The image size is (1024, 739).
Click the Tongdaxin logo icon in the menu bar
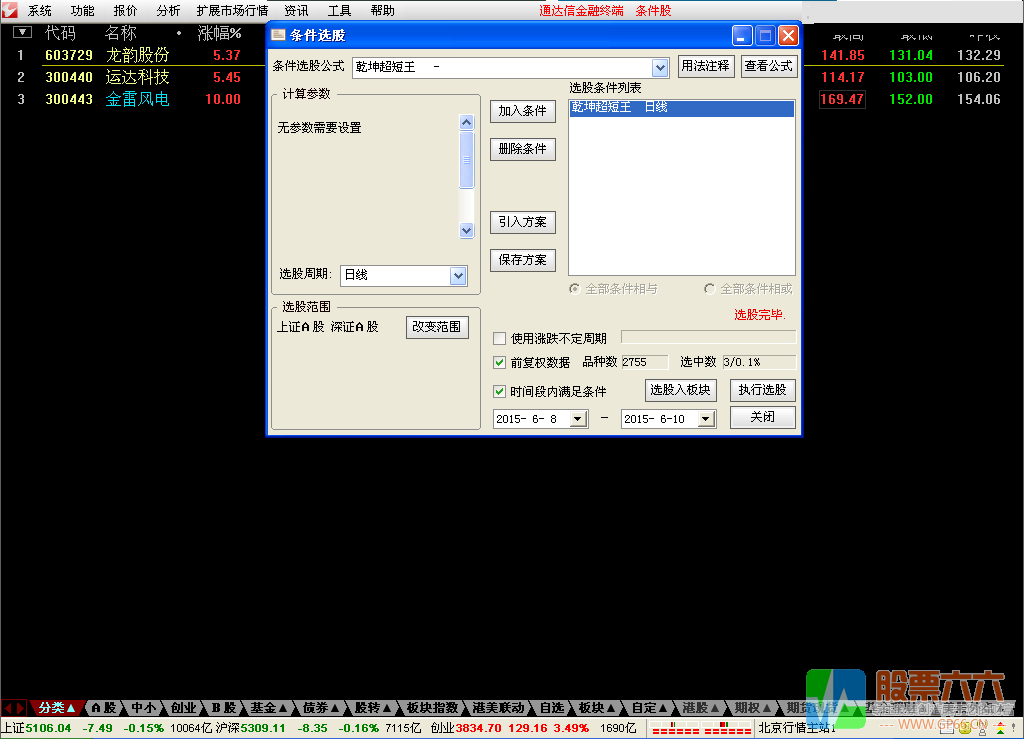[9, 10]
